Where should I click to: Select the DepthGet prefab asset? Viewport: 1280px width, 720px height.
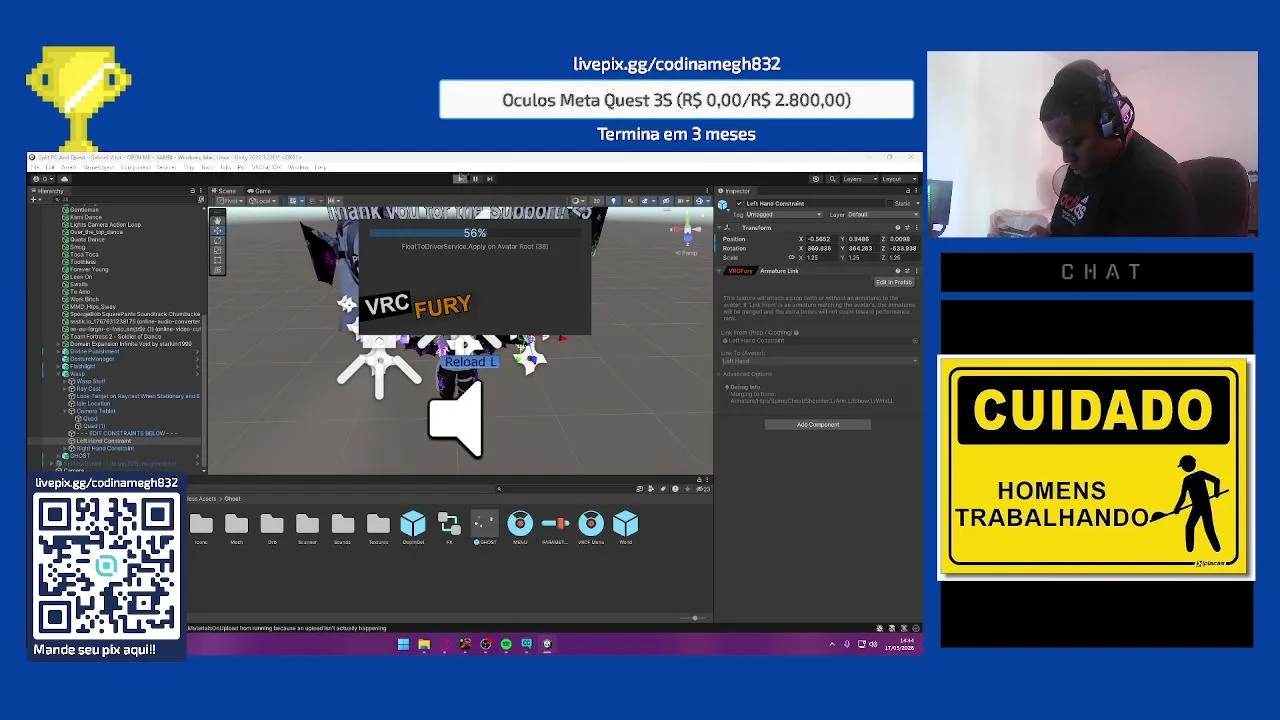click(x=413, y=526)
